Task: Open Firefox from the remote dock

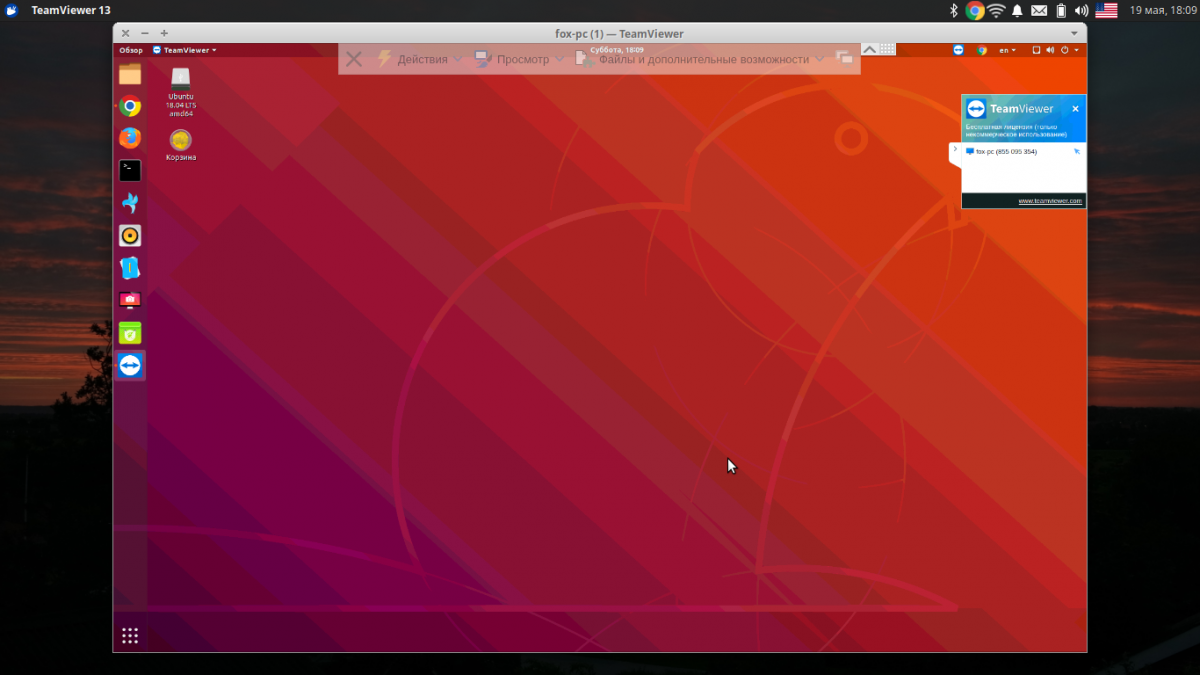Action: pos(130,138)
